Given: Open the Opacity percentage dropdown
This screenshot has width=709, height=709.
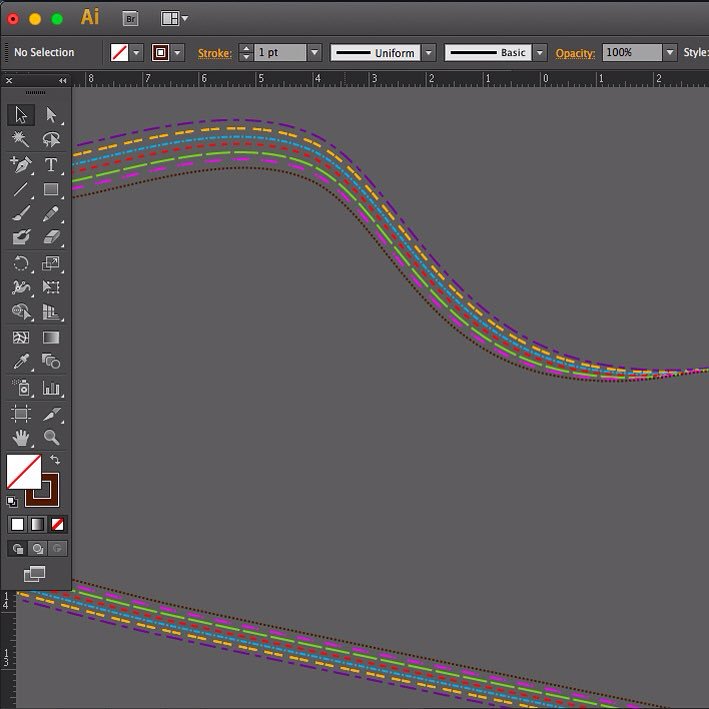Looking at the screenshot, I should coord(670,52).
